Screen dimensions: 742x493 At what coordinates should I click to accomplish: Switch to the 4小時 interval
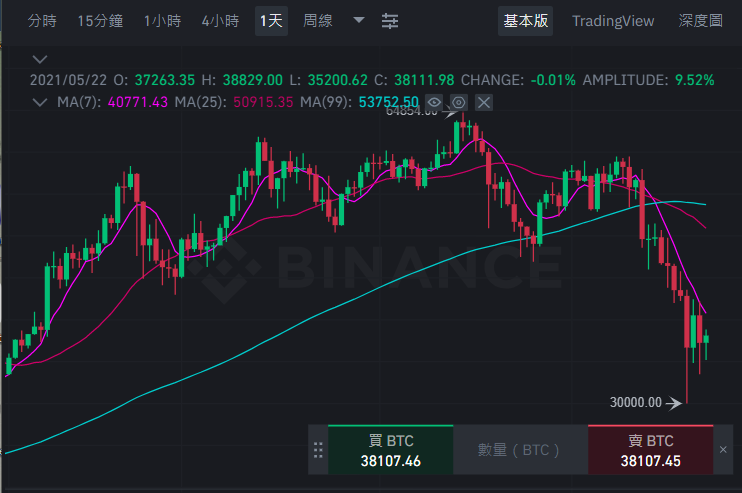coord(220,21)
